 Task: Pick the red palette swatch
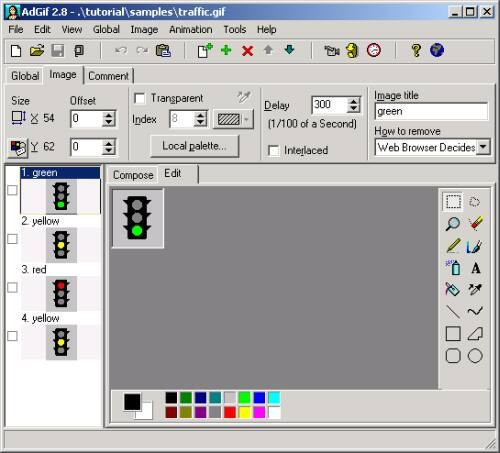pyautogui.click(x=230, y=412)
